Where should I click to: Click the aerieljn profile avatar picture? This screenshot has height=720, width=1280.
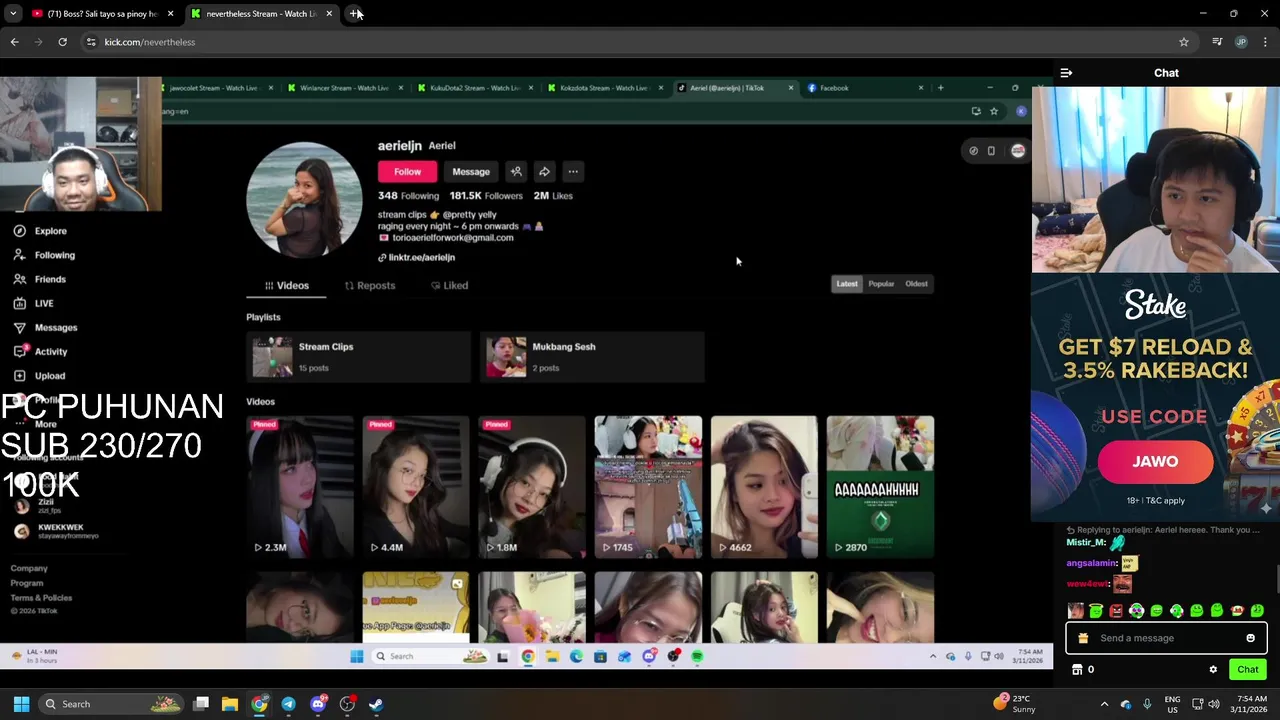click(304, 199)
